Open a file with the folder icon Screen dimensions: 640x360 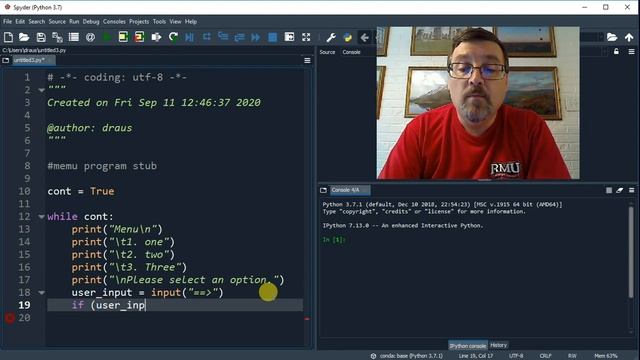pyautogui.click(x=24, y=37)
